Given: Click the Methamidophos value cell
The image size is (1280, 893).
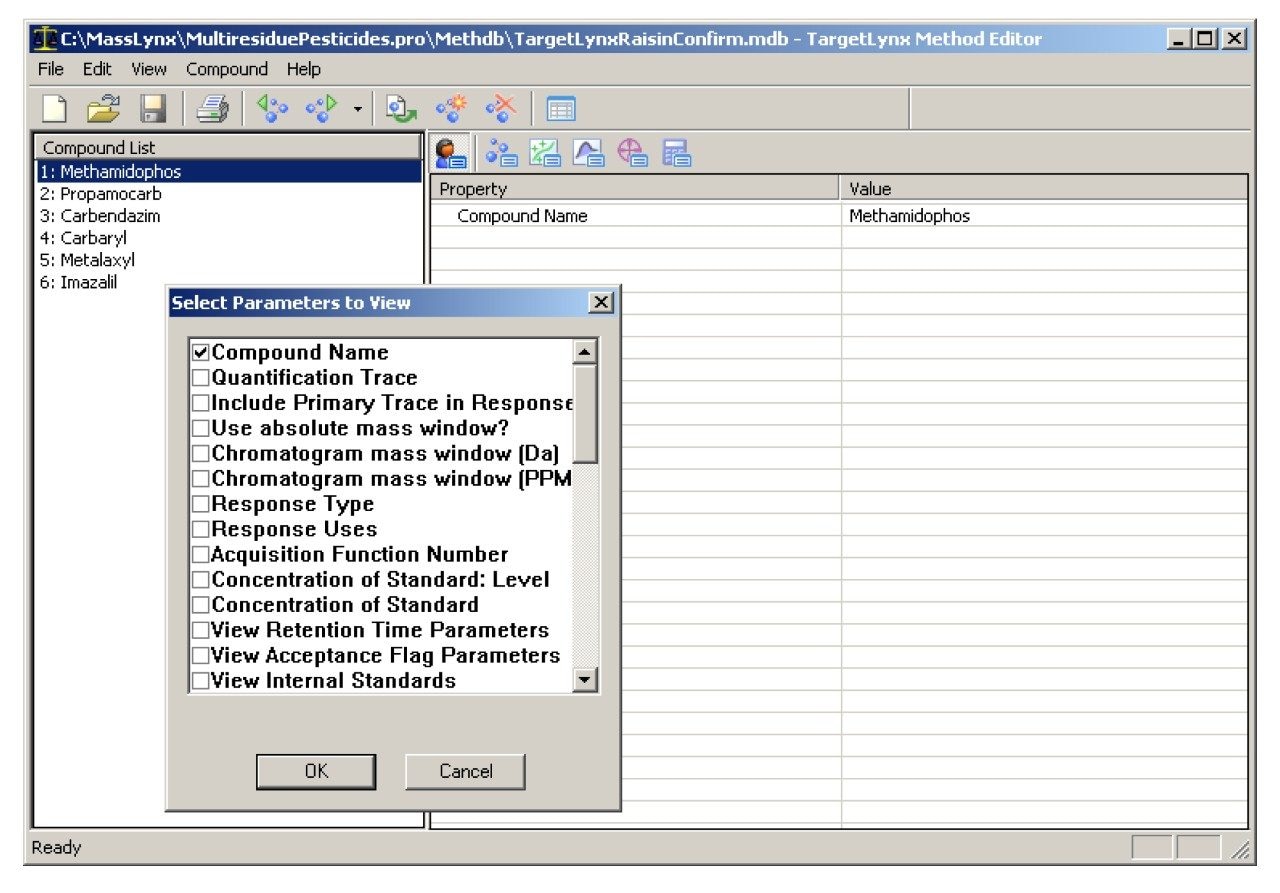Looking at the screenshot, I should tap(1044, 216).
